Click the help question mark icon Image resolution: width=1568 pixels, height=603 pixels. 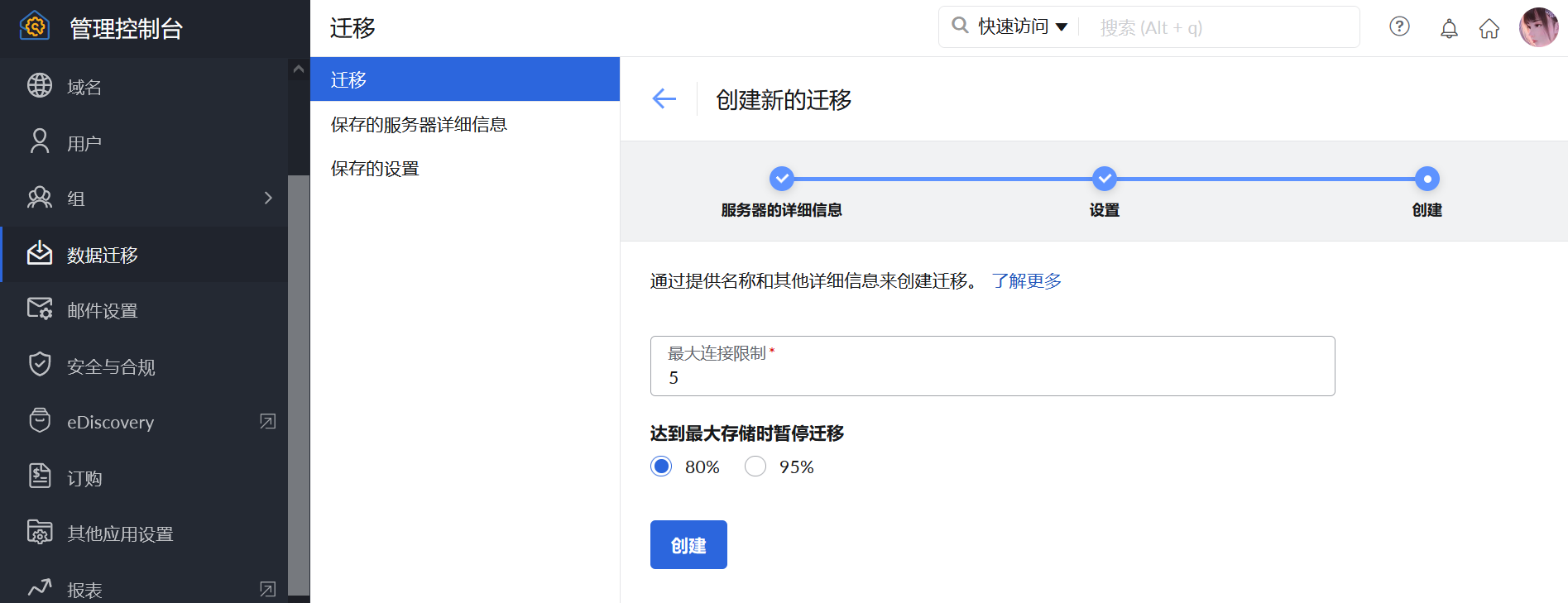click(1399, 27)
